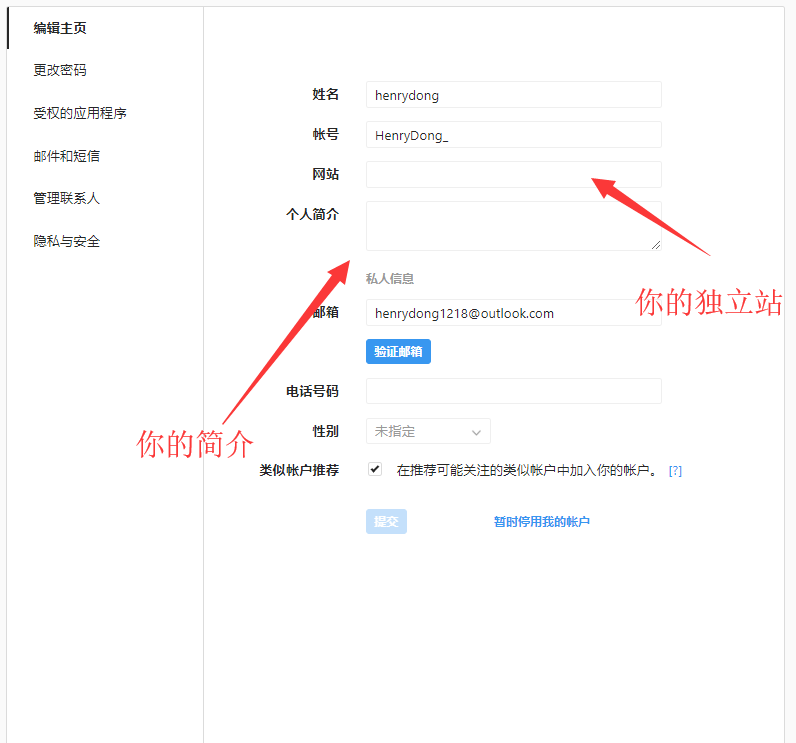Screen dimensions: 796x743
Task: Click the 提交 submit button
Action: click(x=386, y=521)
